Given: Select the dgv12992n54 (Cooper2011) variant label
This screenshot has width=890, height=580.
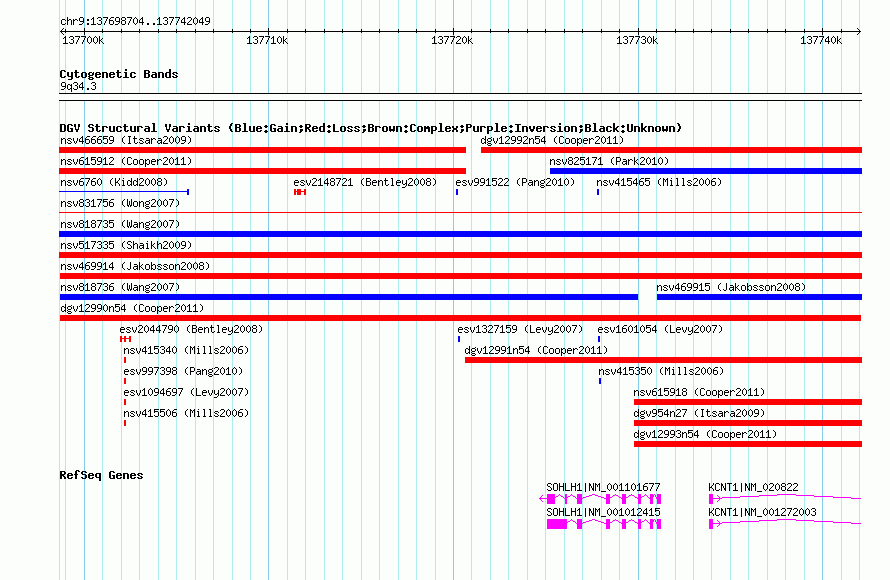Looking at the screenshot, I should coord(552,140).
